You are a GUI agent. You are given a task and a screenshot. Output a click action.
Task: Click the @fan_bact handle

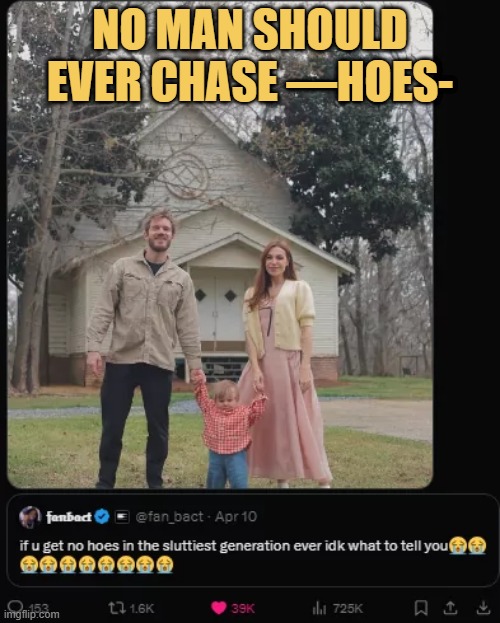[x=170, y=517]
